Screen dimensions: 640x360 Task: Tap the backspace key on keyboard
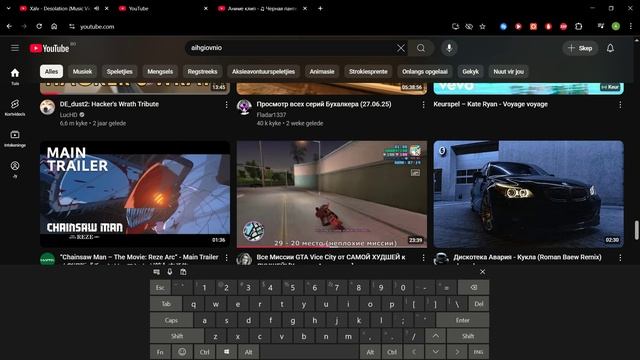[473, 288]
